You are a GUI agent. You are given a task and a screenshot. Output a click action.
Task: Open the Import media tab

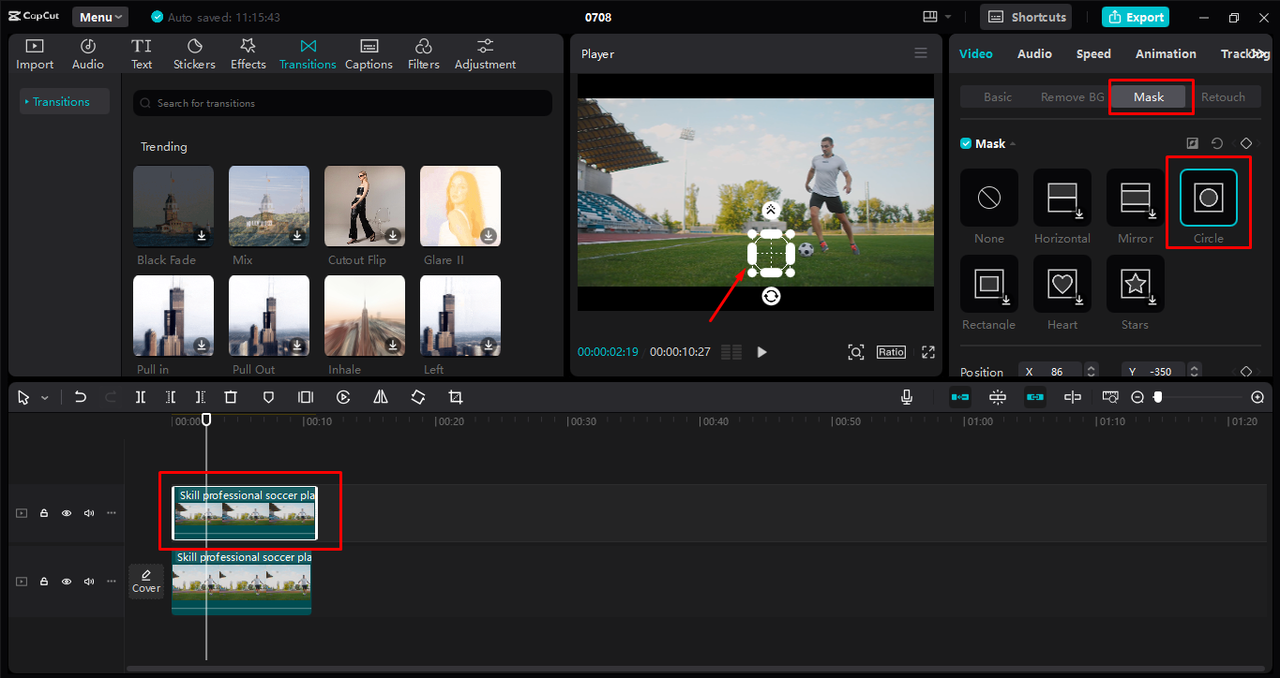35,54
